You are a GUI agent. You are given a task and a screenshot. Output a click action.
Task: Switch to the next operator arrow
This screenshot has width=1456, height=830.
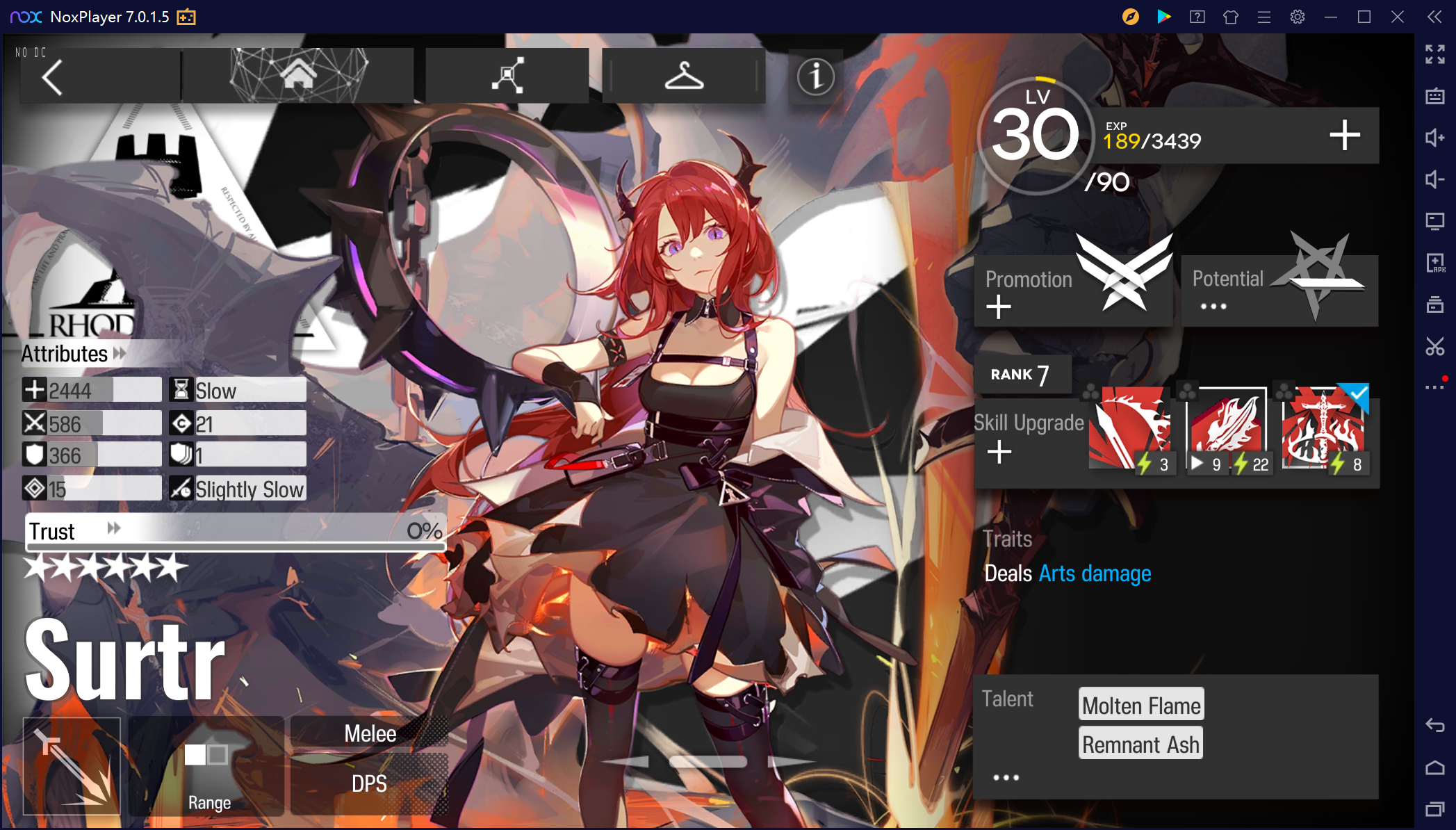[791, 762]
